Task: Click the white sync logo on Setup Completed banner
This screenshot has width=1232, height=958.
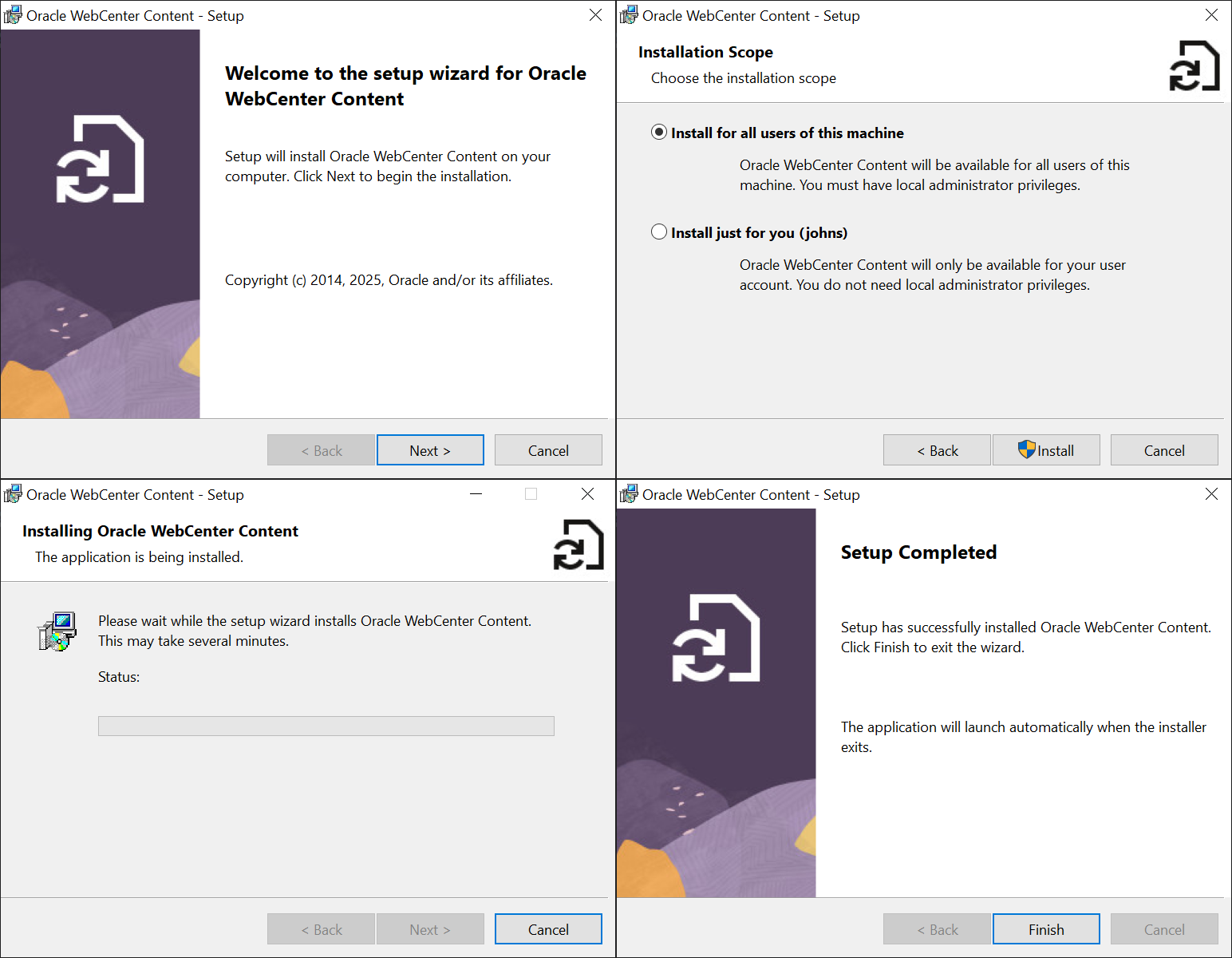Action: [717, 638]
